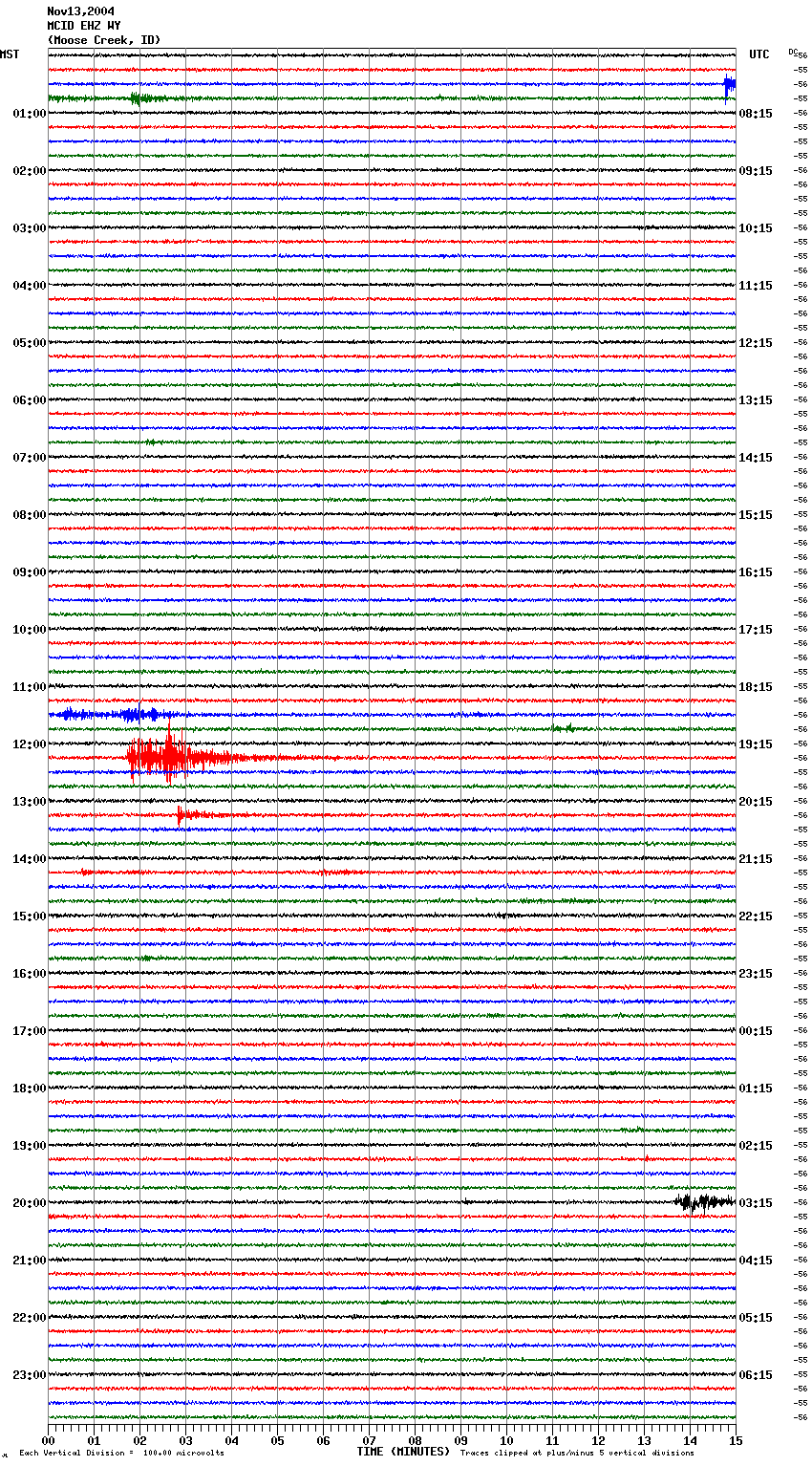Viewport: 812px width, 1466px height.
Task: Select the 18:00 MST time label
Action: (30, 1089)
